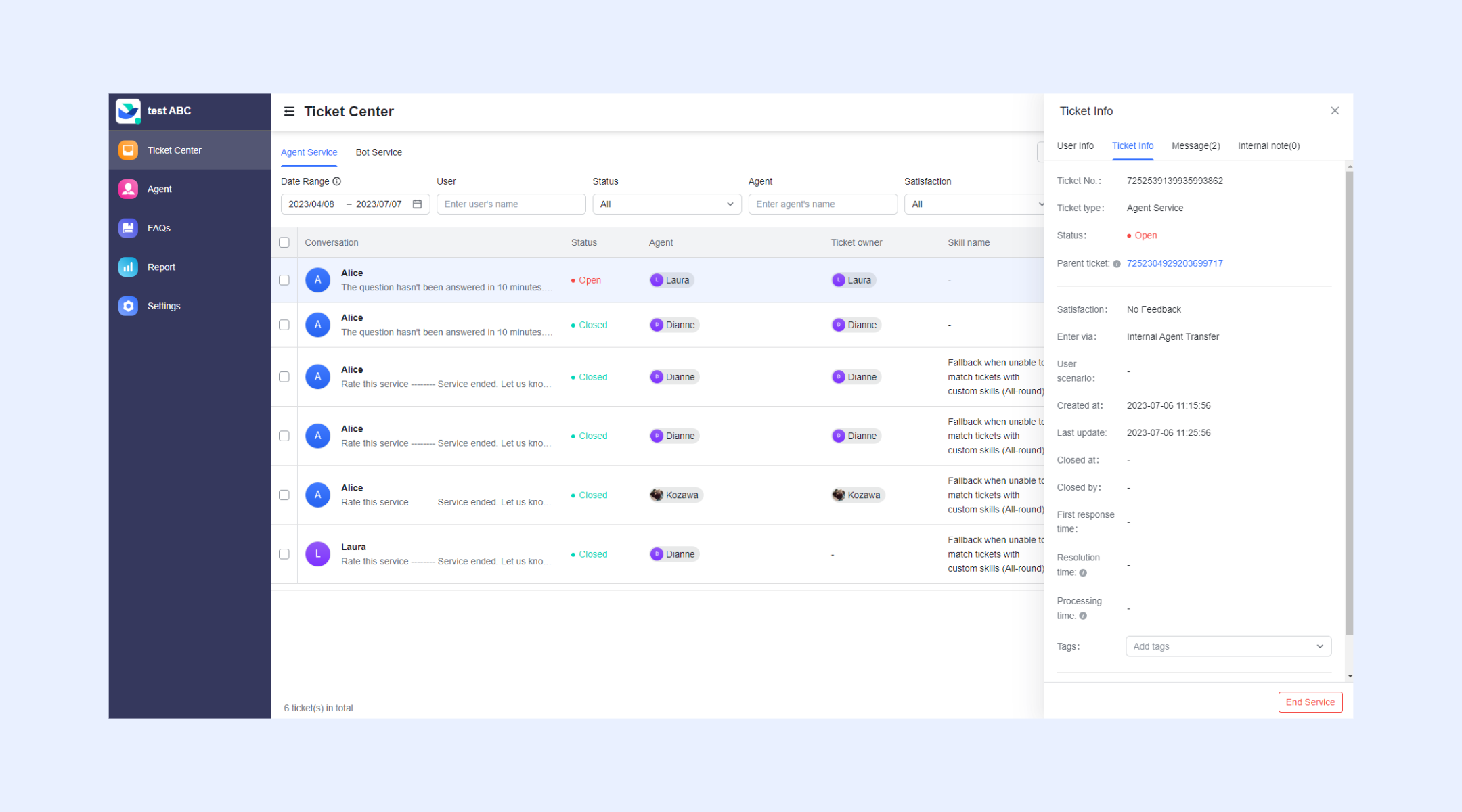Check Laura's ticket row checkbox

click(x=284, y=554)
